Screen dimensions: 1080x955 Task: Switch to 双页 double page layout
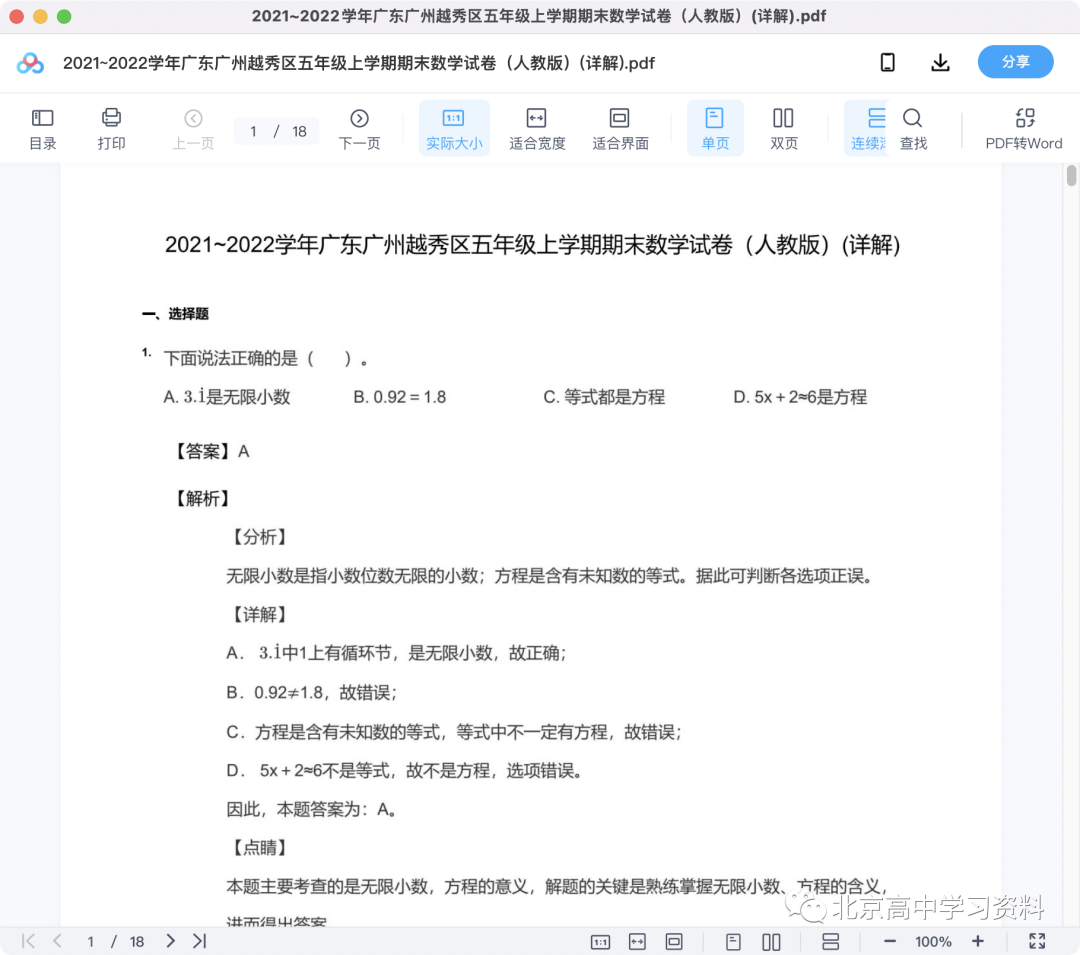[x=783, y=129]
